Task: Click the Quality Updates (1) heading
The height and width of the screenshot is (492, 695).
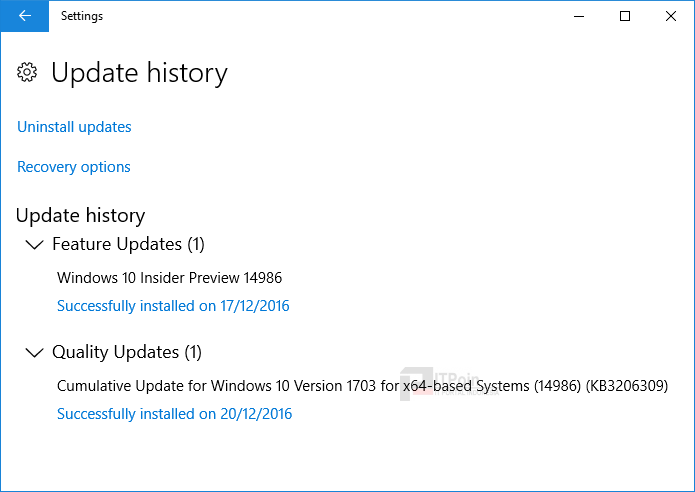Action: (127, 352)
